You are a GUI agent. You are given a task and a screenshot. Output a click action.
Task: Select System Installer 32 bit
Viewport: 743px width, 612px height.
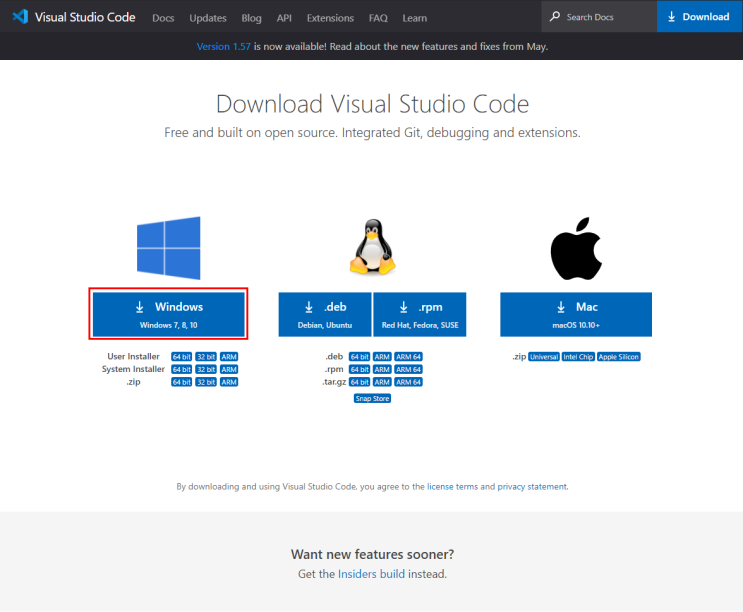click(206, 369)
